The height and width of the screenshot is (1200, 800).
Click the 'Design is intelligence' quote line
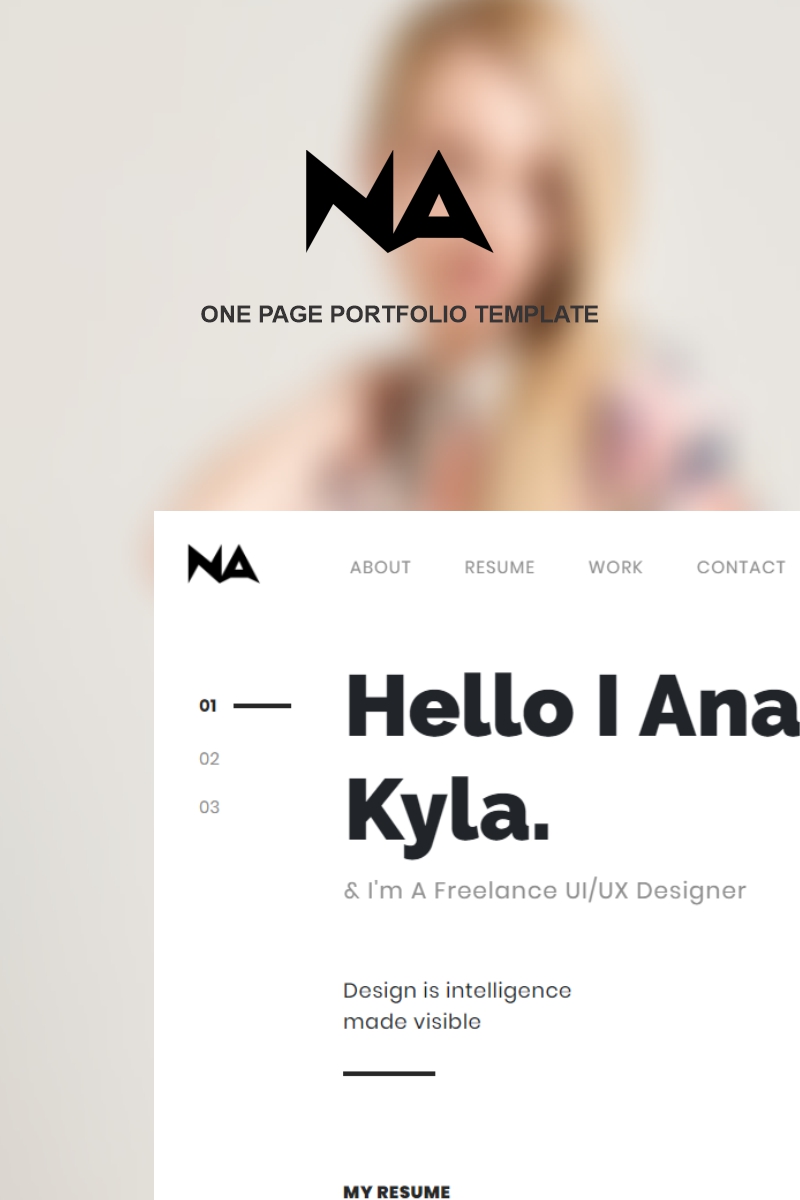(x=457, y=991)
